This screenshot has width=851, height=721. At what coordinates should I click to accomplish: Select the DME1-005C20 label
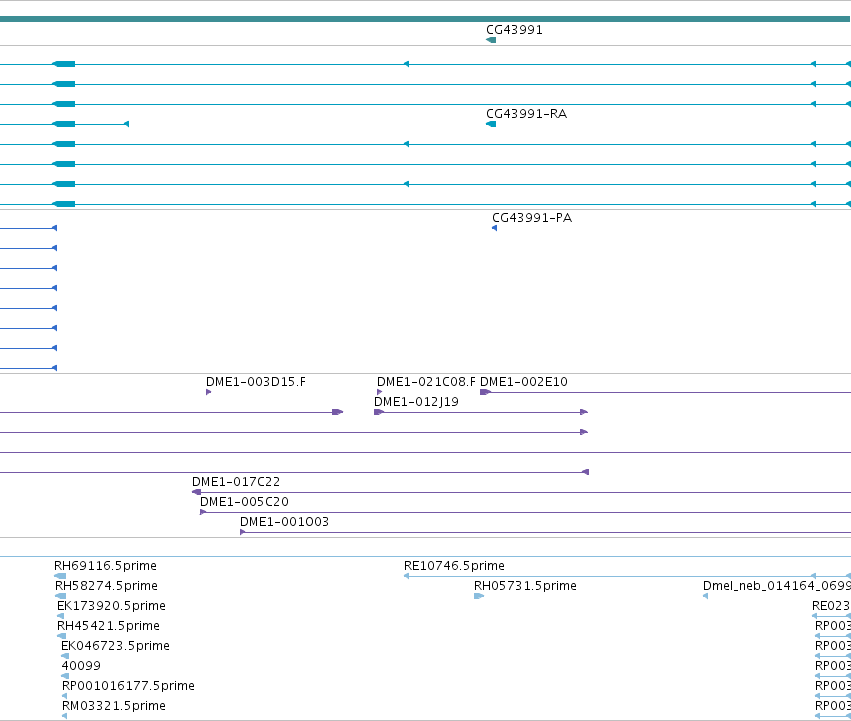click(x=244, y=502)
